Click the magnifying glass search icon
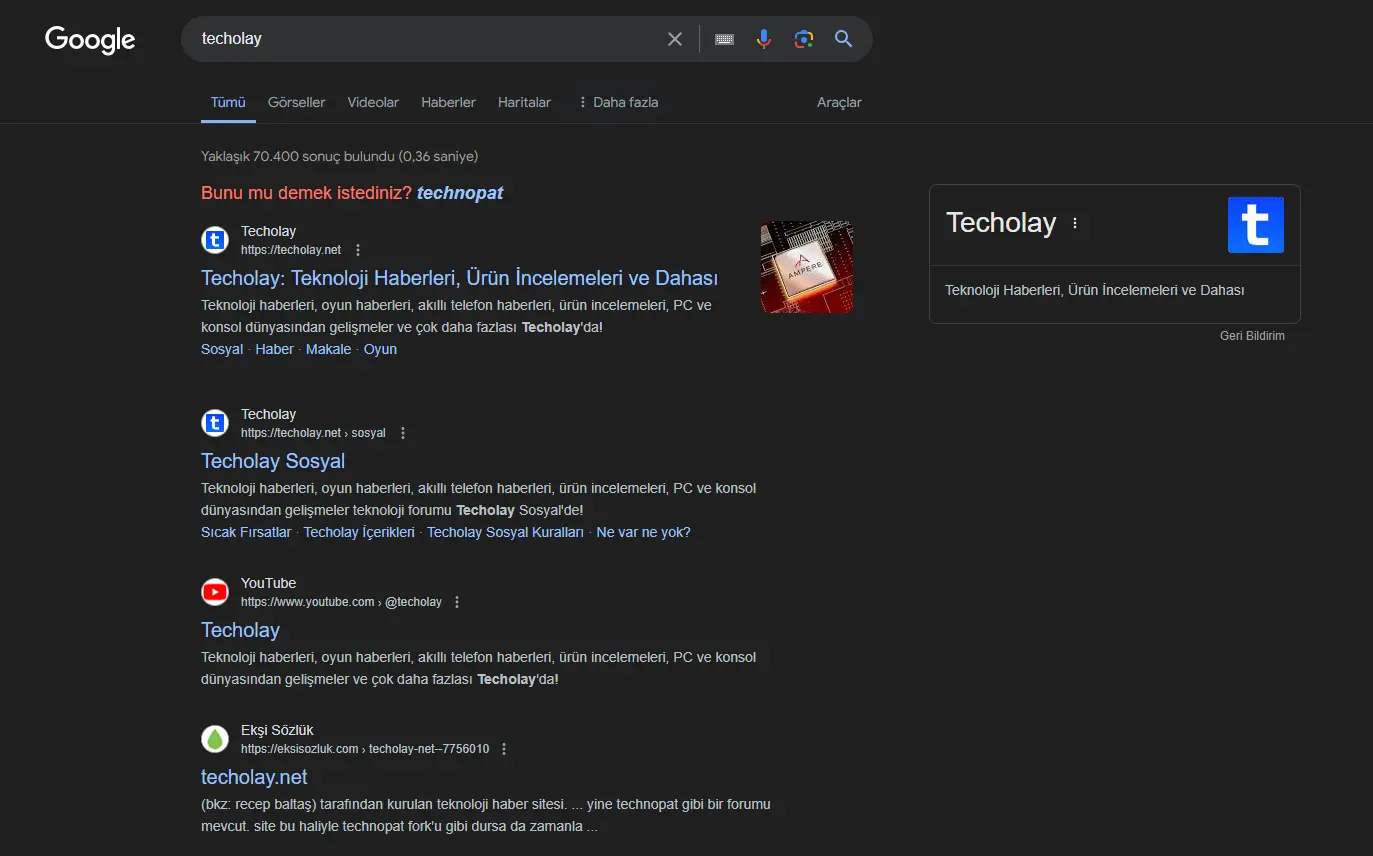 844,39
